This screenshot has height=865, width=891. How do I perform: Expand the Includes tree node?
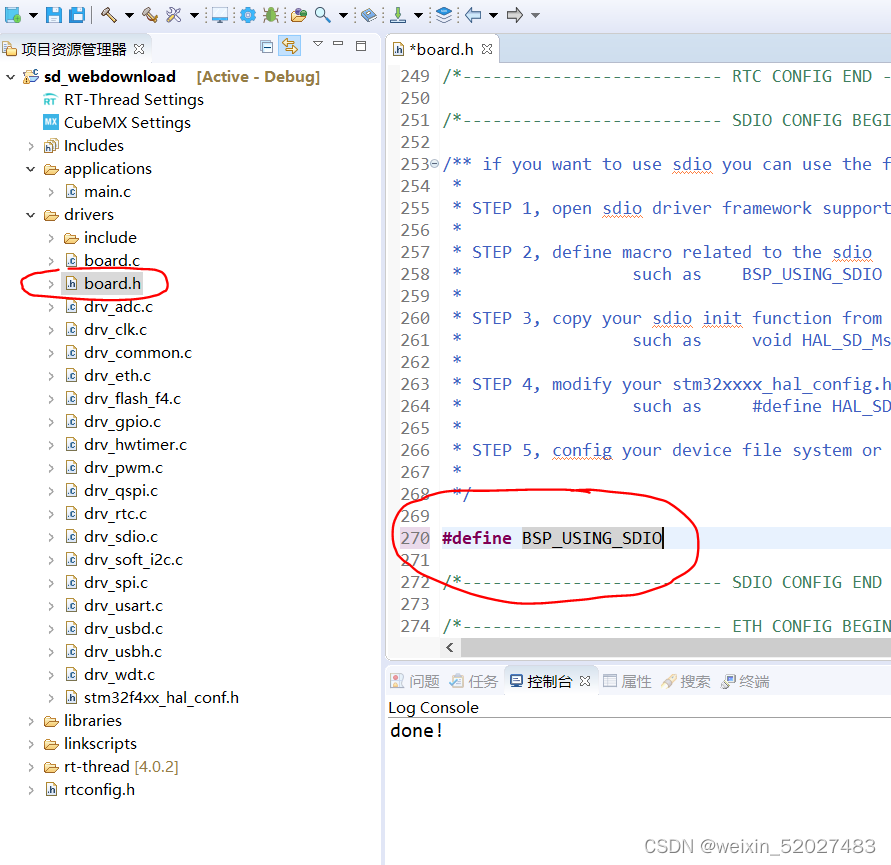click(x=31, y=145)
